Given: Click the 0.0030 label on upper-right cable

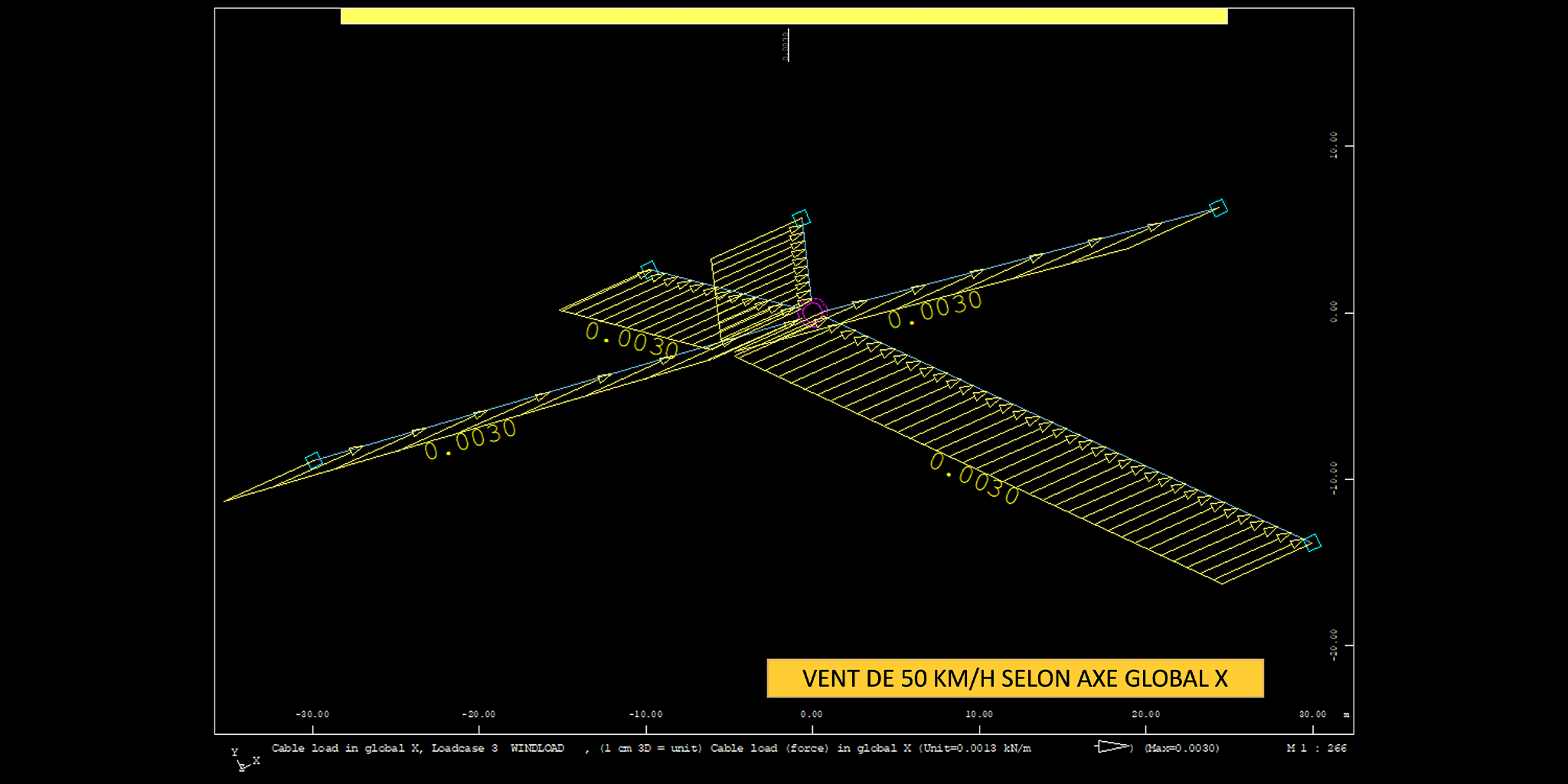Looking at the screenshot, I should (x=934, y=309).
